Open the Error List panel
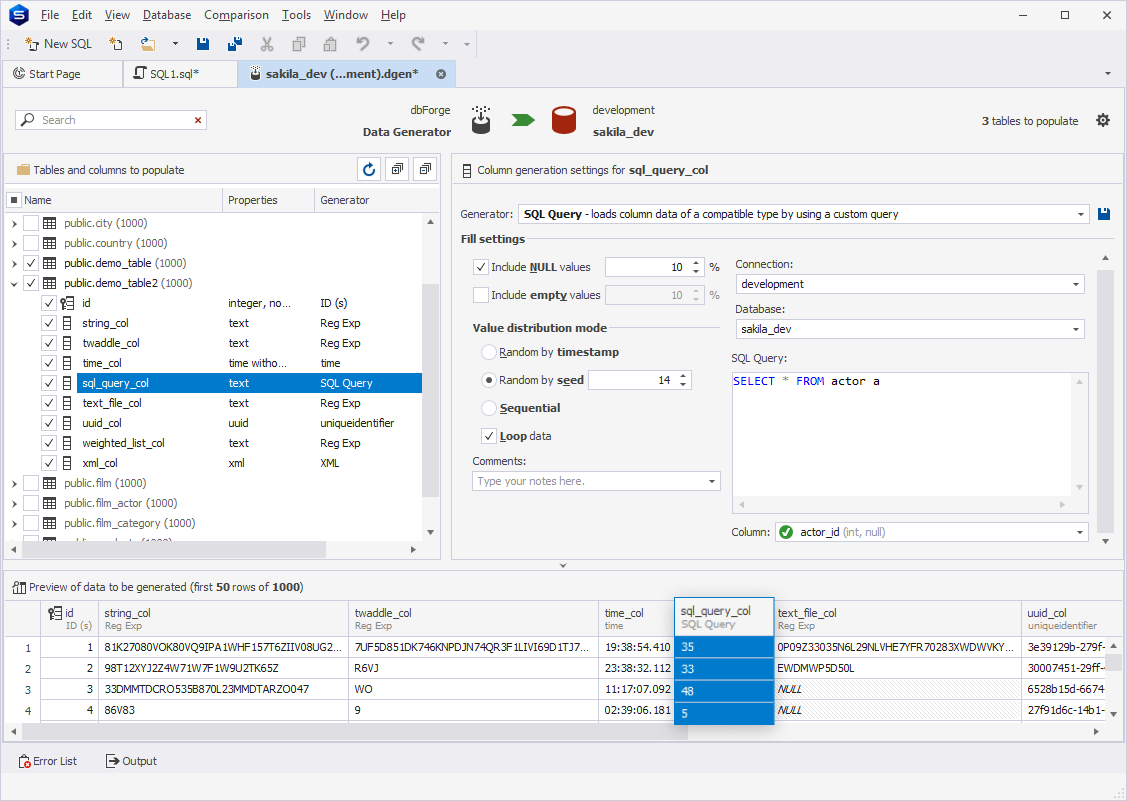 [x=48, y=761]
